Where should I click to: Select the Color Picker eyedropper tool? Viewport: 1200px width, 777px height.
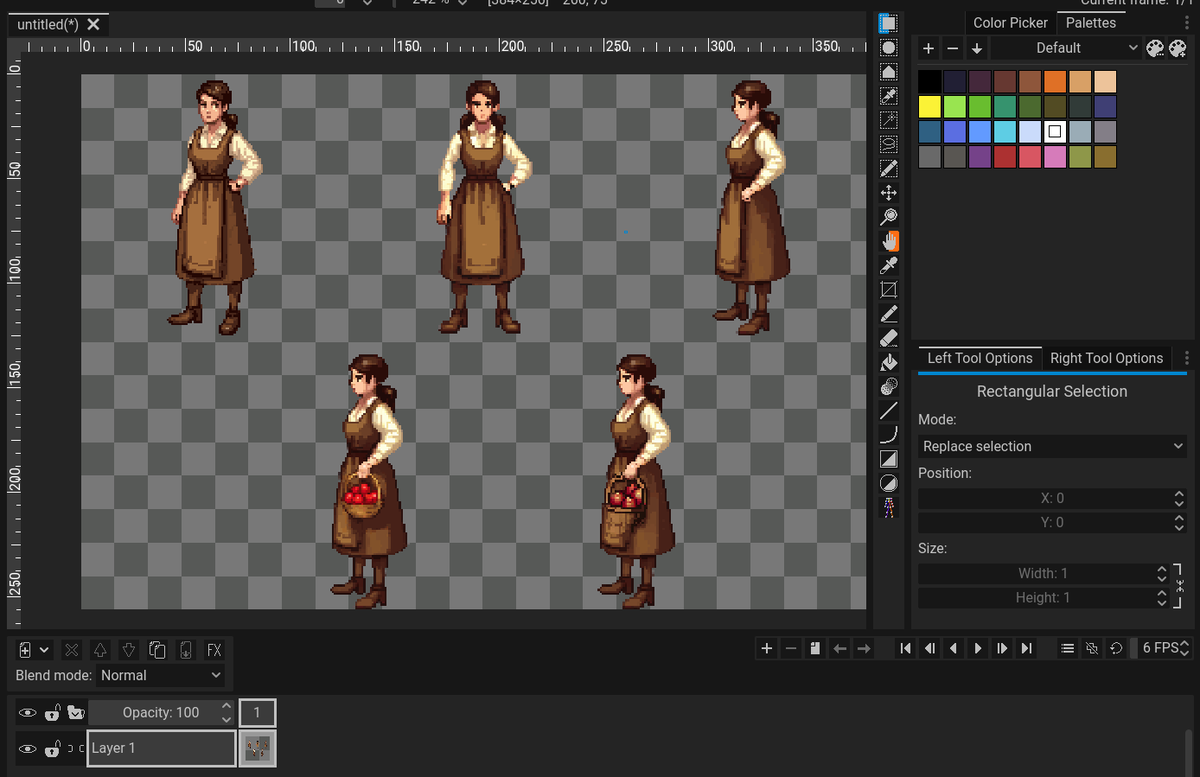pyautogui.click(x=888, y=265)
